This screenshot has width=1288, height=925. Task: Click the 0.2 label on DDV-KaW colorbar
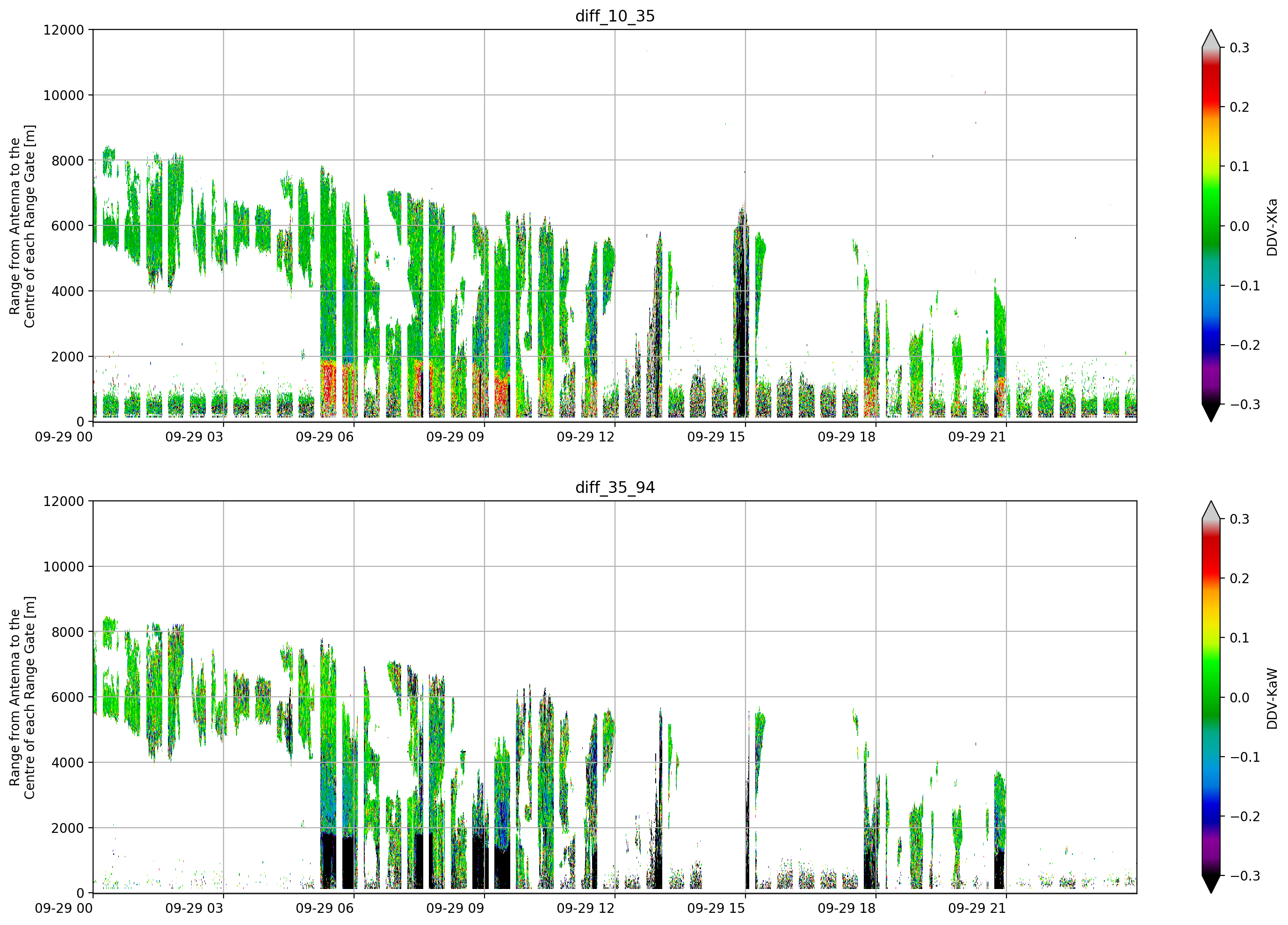(1239, 578)
